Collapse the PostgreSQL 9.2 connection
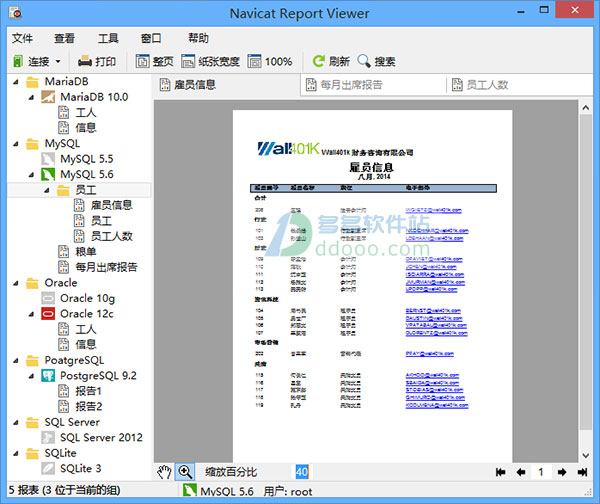600x504 pixels. tap(31, 376)
